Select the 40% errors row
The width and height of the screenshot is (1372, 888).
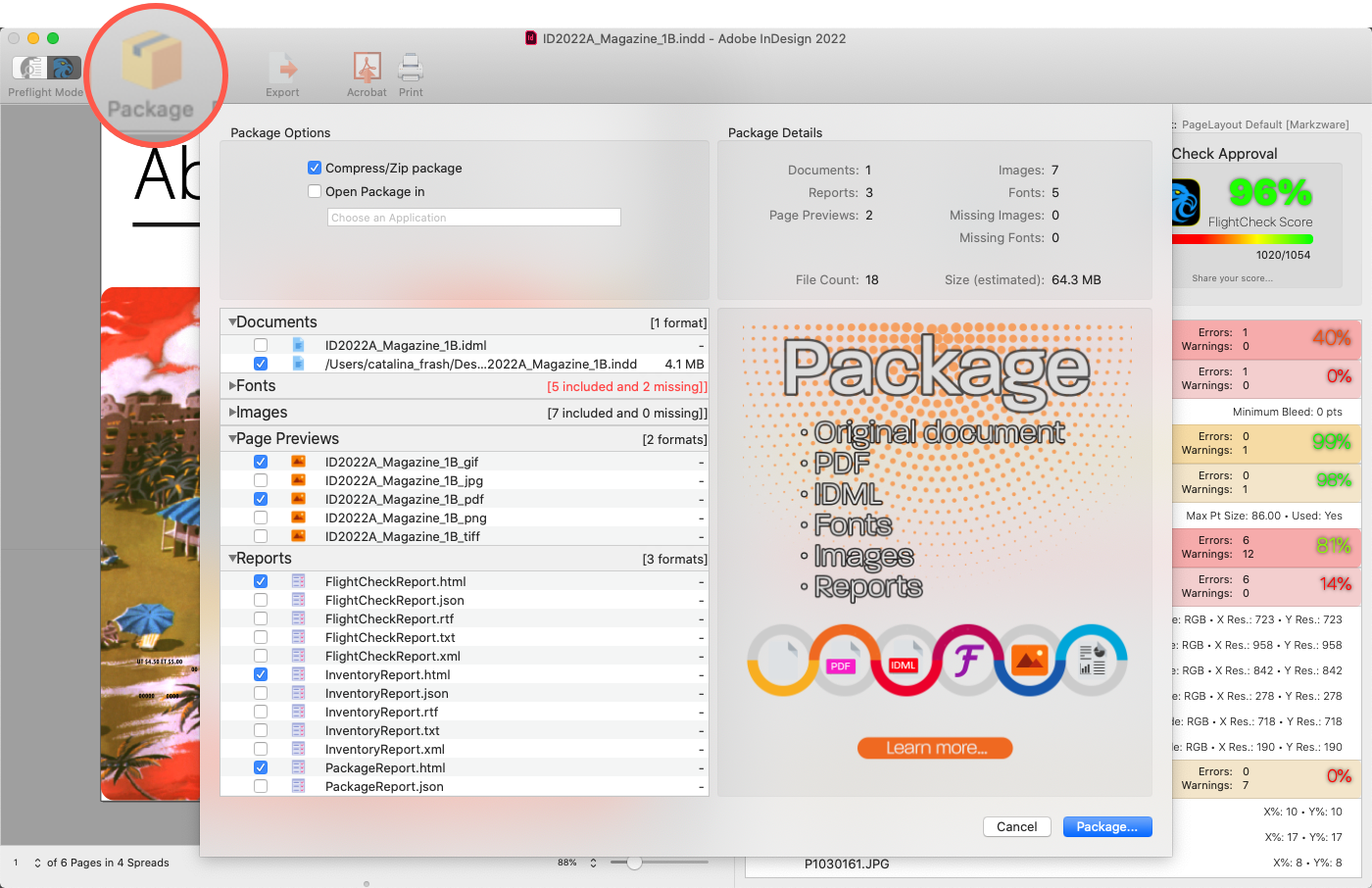[x=1266, y=339]
